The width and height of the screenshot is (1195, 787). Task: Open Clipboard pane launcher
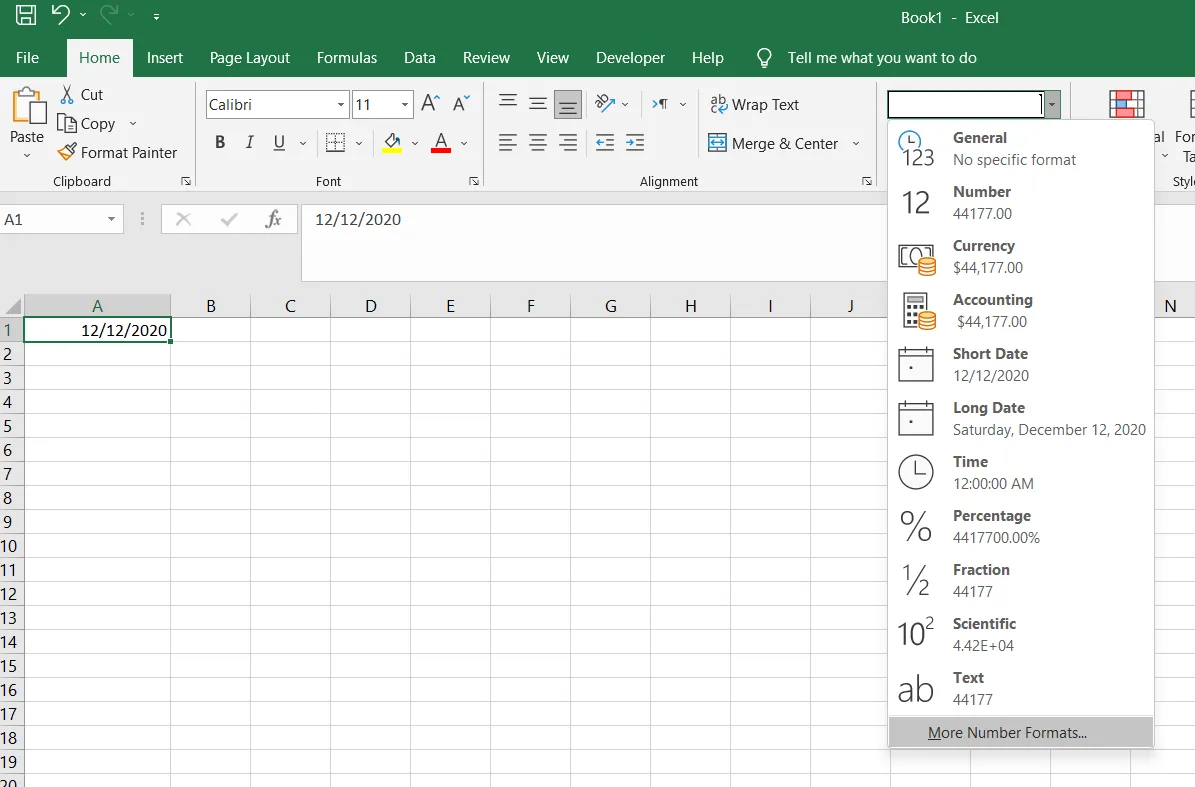tap(185, 181)
